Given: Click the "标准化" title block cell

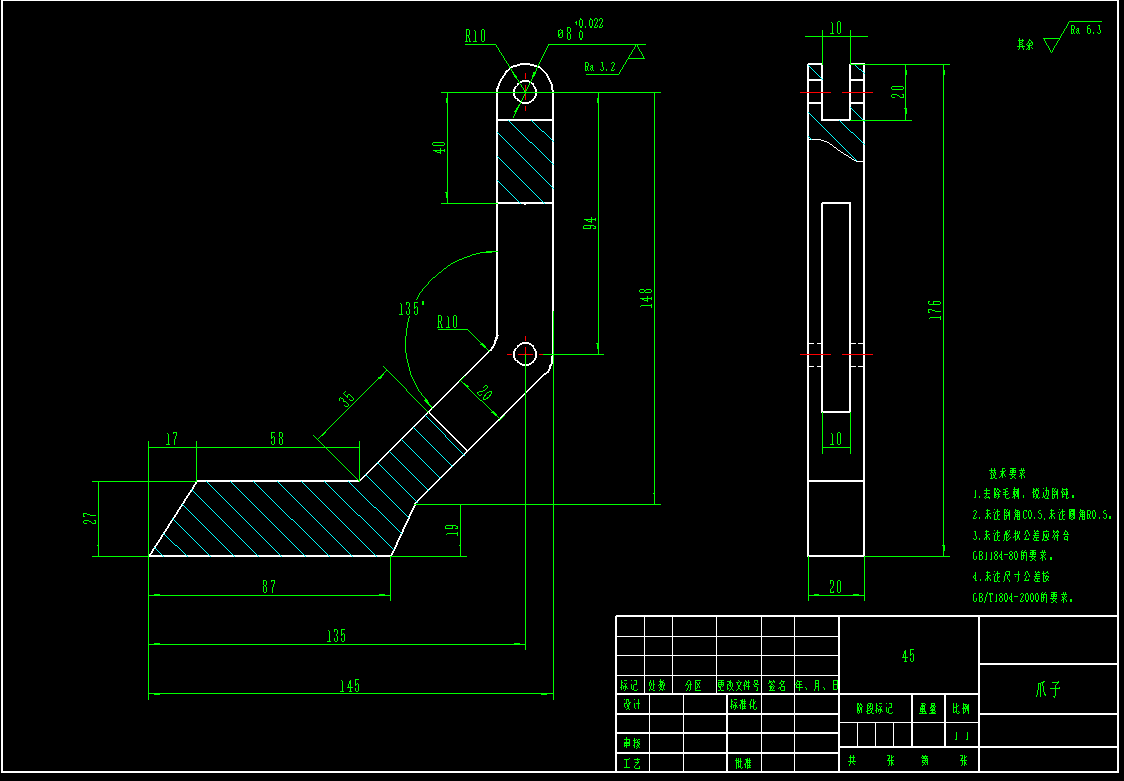Looking at the screenshot, I should tap(743, 704).
